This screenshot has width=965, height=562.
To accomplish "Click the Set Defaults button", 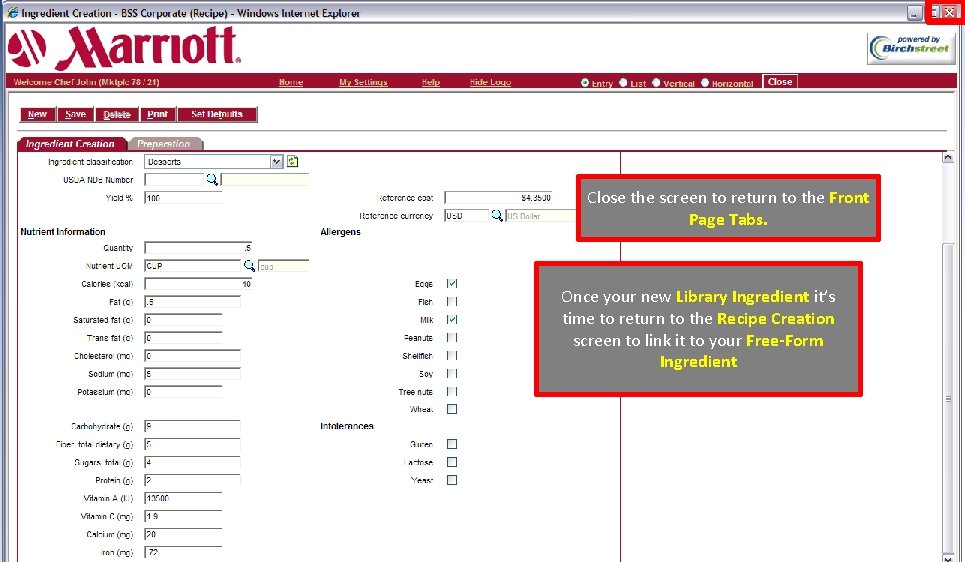I will 217,114.
